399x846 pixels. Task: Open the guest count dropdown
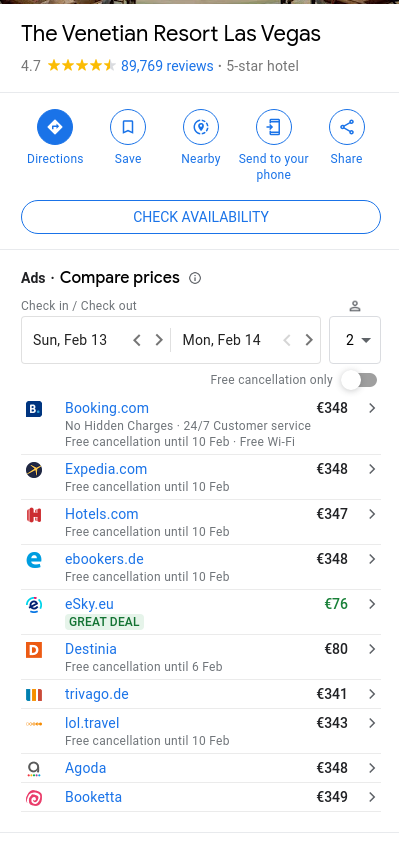(355, 340)
